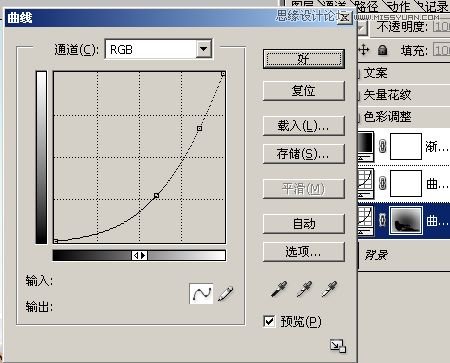Viewport: 450px width, 363px height.
Task: Select the upper curve control point
Action: [x=199, y=128]
